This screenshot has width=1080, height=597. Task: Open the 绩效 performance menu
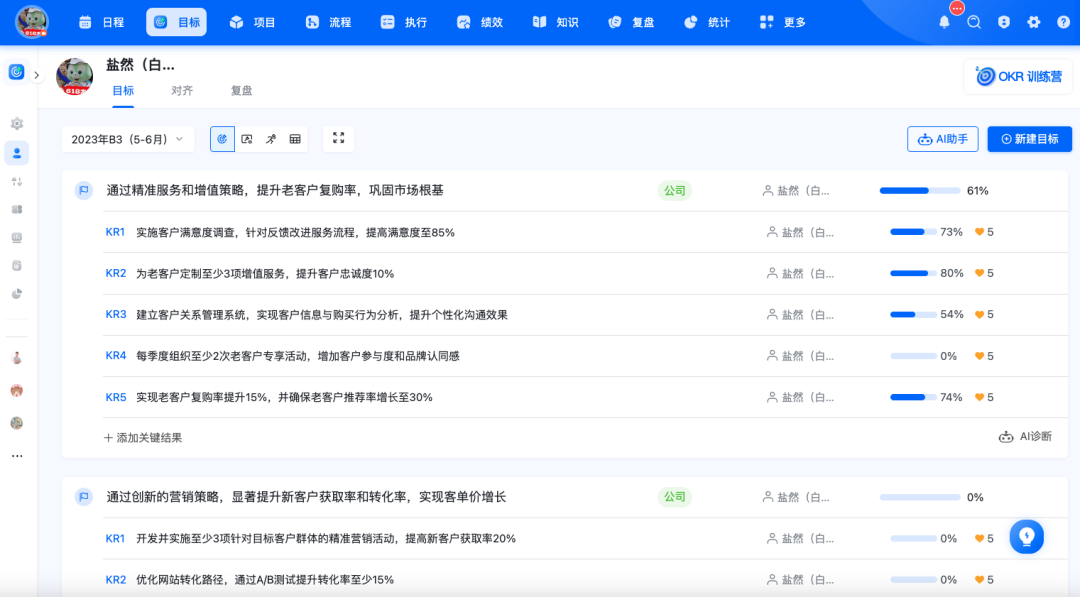tap(480, 23)
